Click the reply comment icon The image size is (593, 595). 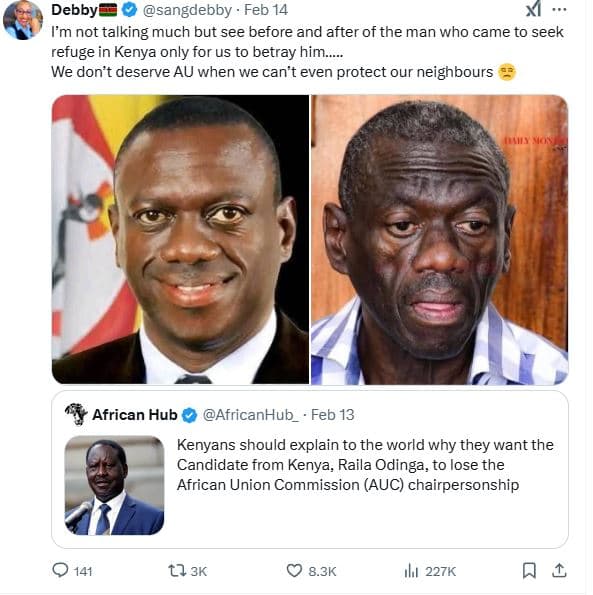tap(60, 570)
